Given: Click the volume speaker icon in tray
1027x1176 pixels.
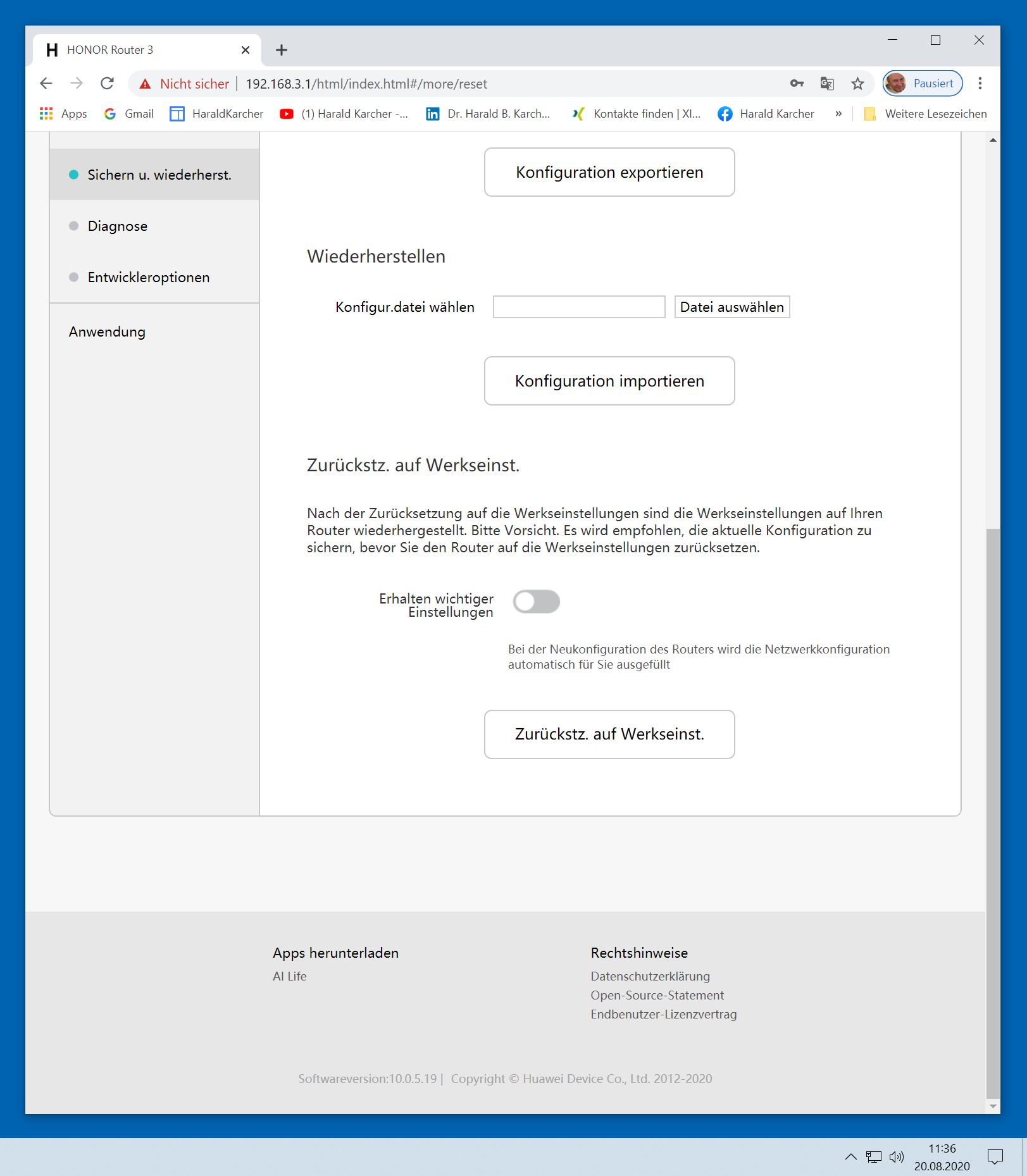Looking at the screenshot, I should [897, 1157].
